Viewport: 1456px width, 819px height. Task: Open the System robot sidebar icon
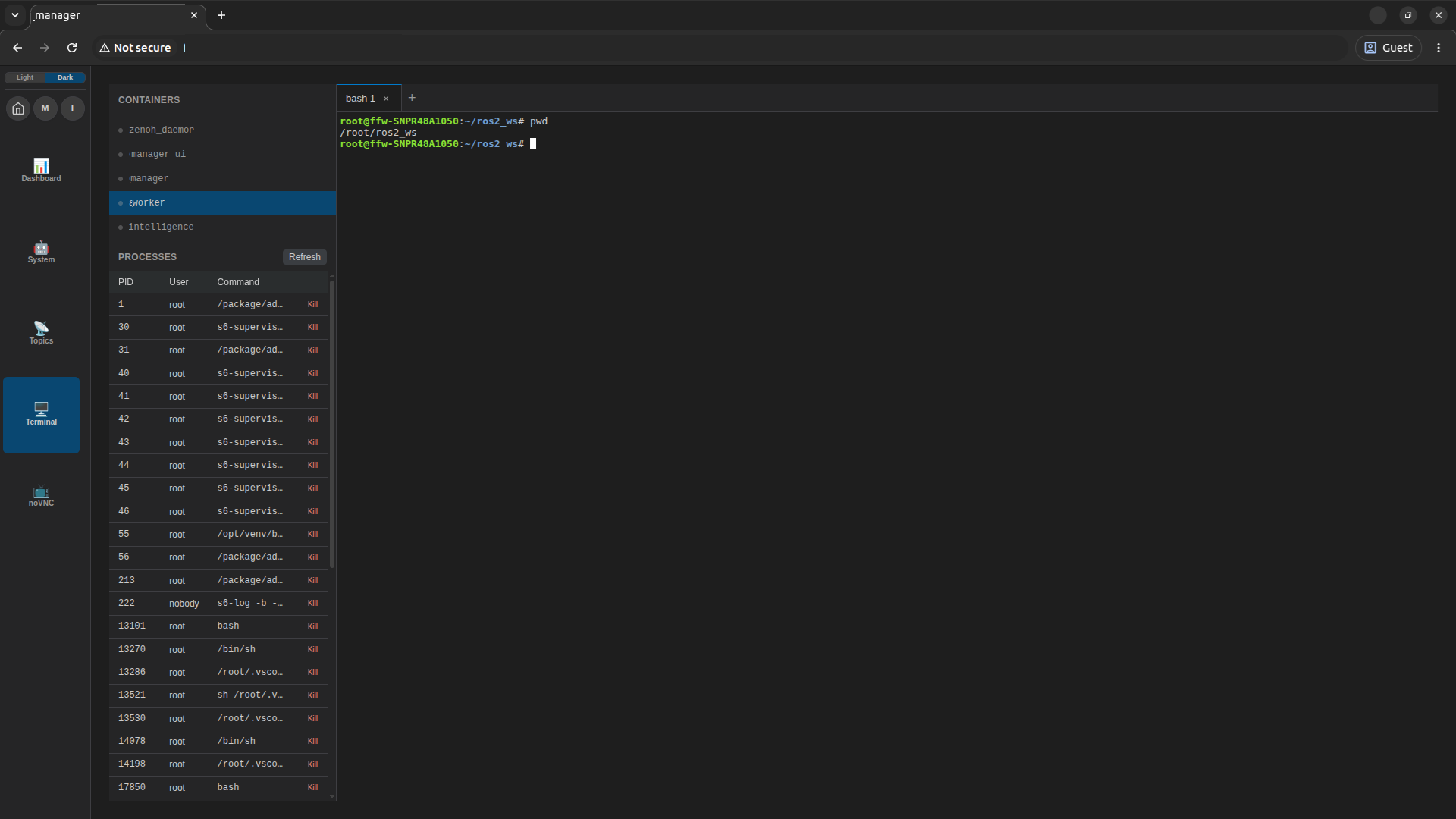point(41,252)
